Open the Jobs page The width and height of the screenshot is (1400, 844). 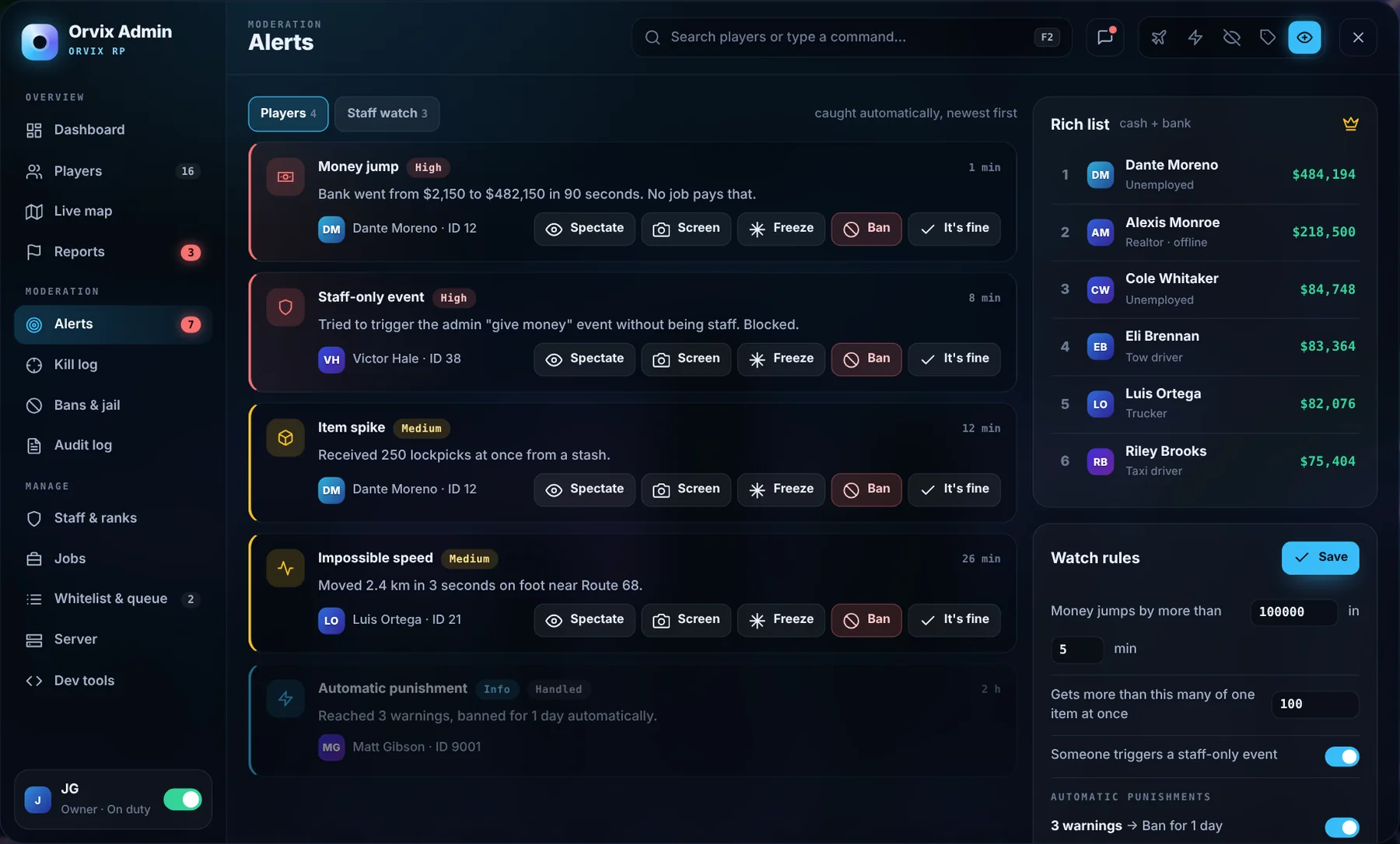click(x=113, y=559)
